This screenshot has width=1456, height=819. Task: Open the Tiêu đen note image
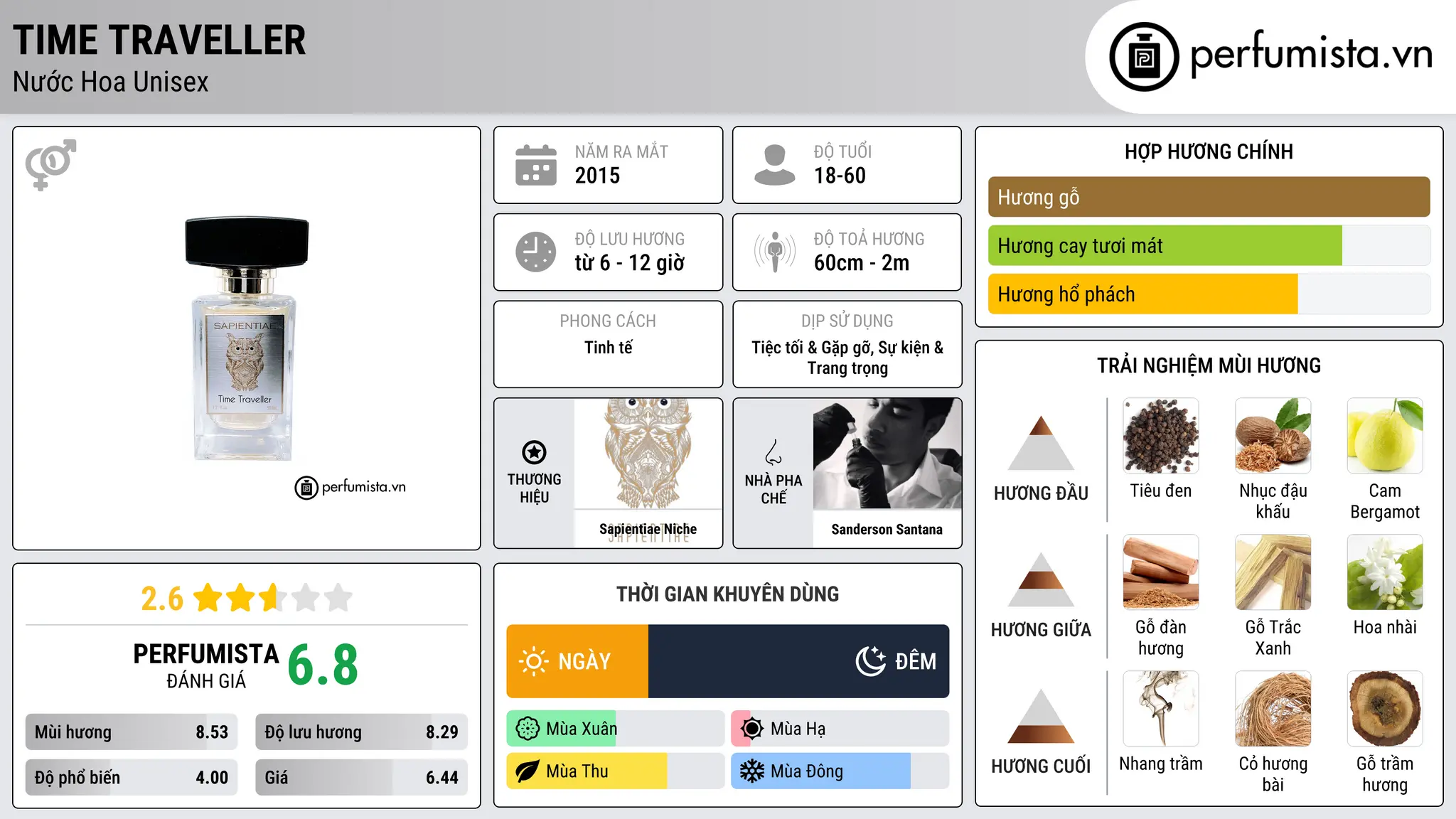1161,436
